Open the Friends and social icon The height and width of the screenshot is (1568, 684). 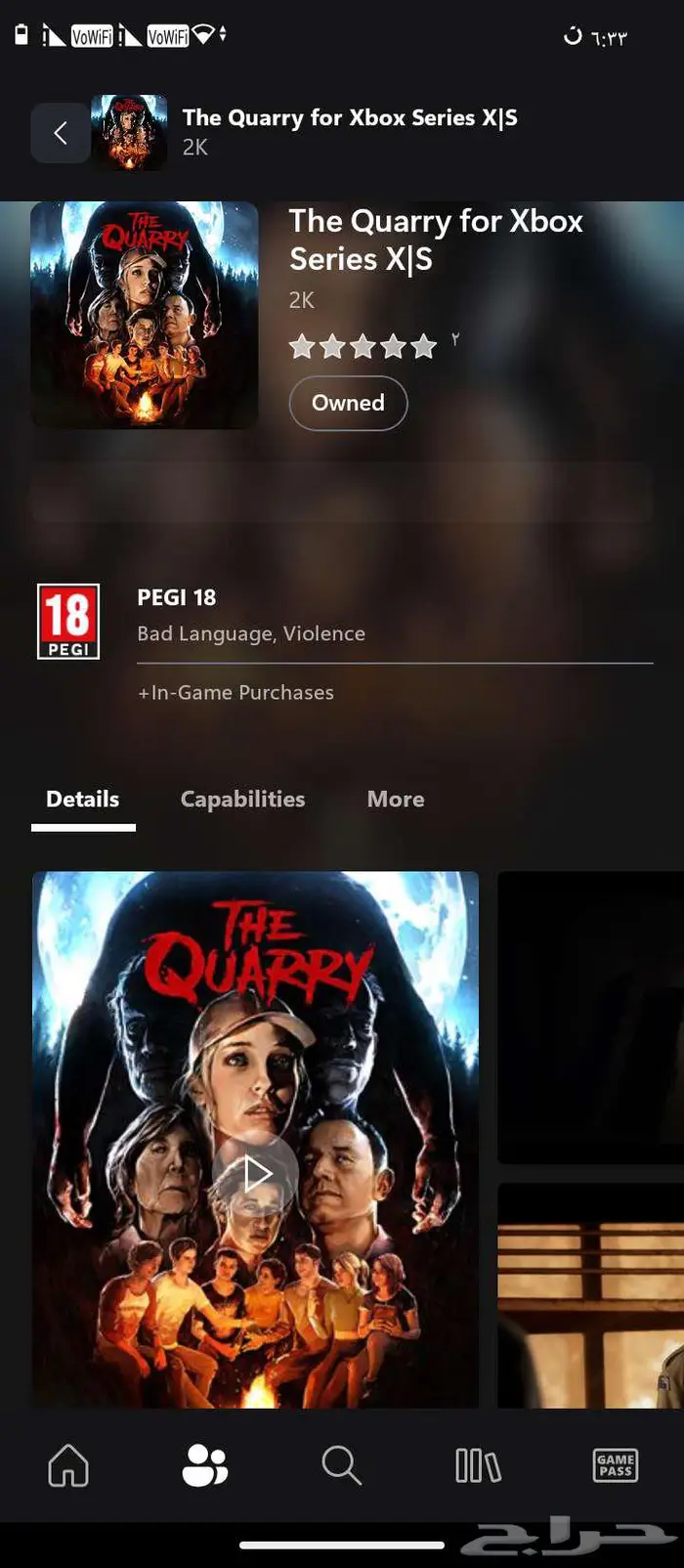205,1465
